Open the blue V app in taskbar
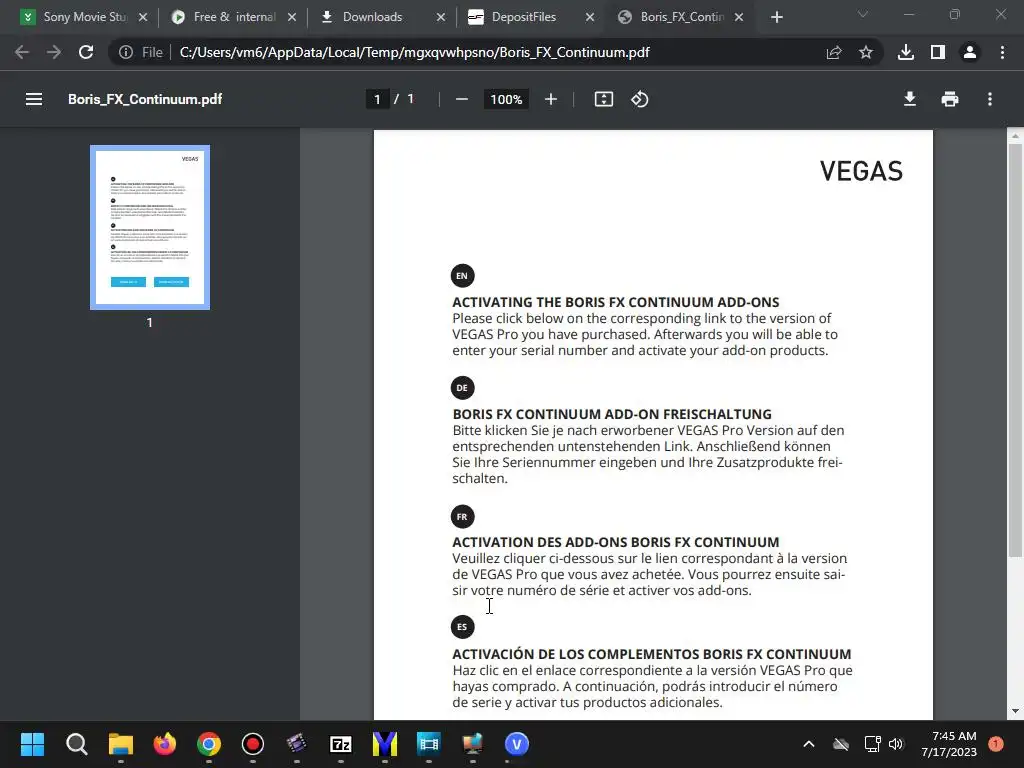Viewport: 1024px width, 768px height. click(517, 744)
